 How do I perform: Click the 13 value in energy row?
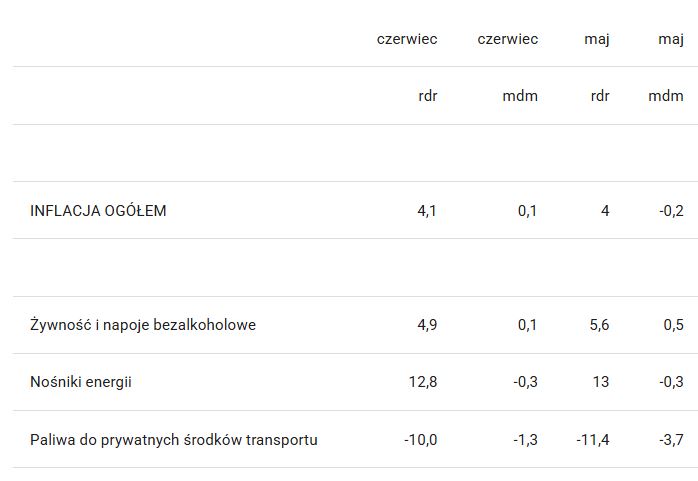click(x=601, y=382)
